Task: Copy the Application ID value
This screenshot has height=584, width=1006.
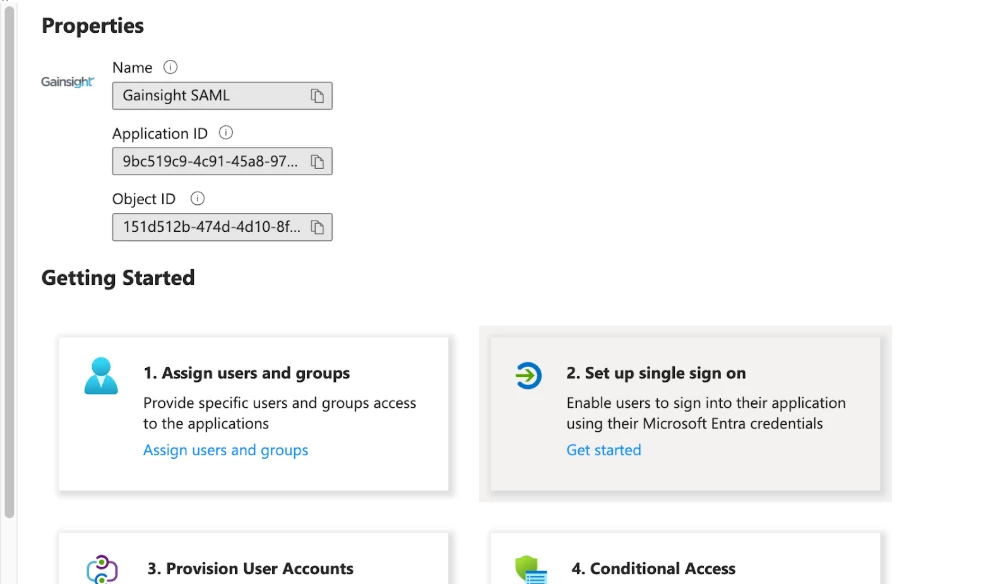Action: 317,162
